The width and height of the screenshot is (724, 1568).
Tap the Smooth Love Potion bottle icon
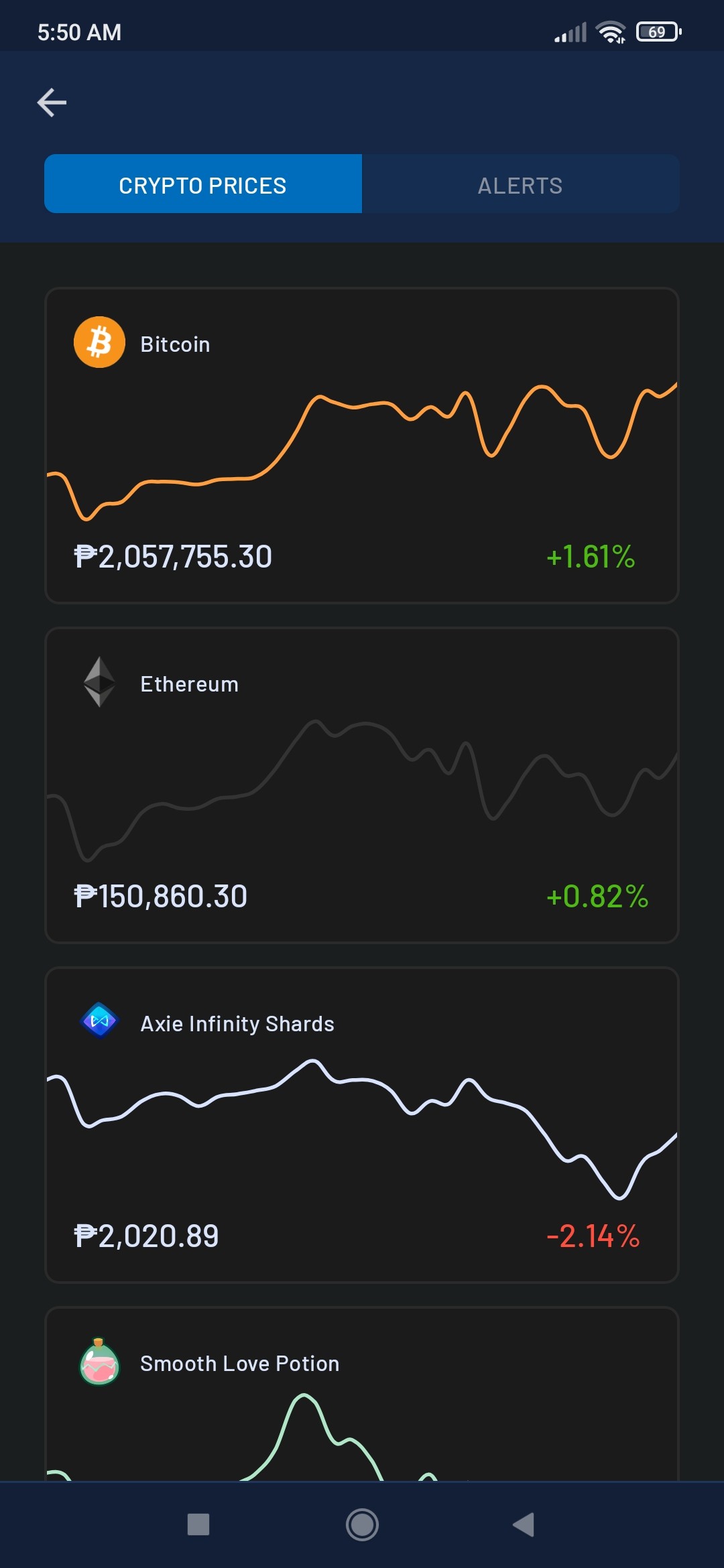tap(99, 1361)
